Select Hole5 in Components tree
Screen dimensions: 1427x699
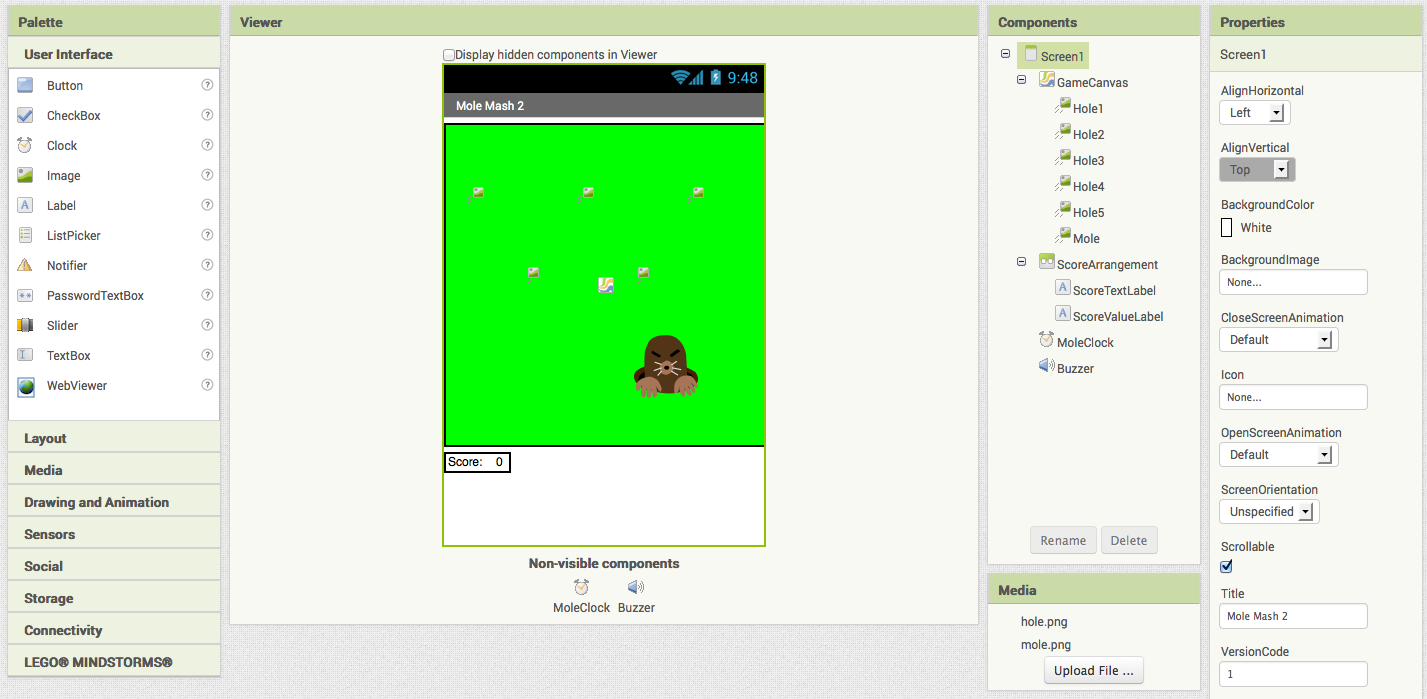(1088, 212)
